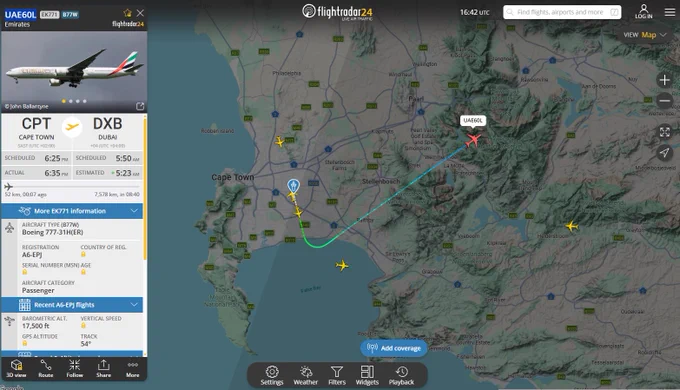Open aircraft photo in external link
Screen dimensions: 680x390
pos(140,106)
